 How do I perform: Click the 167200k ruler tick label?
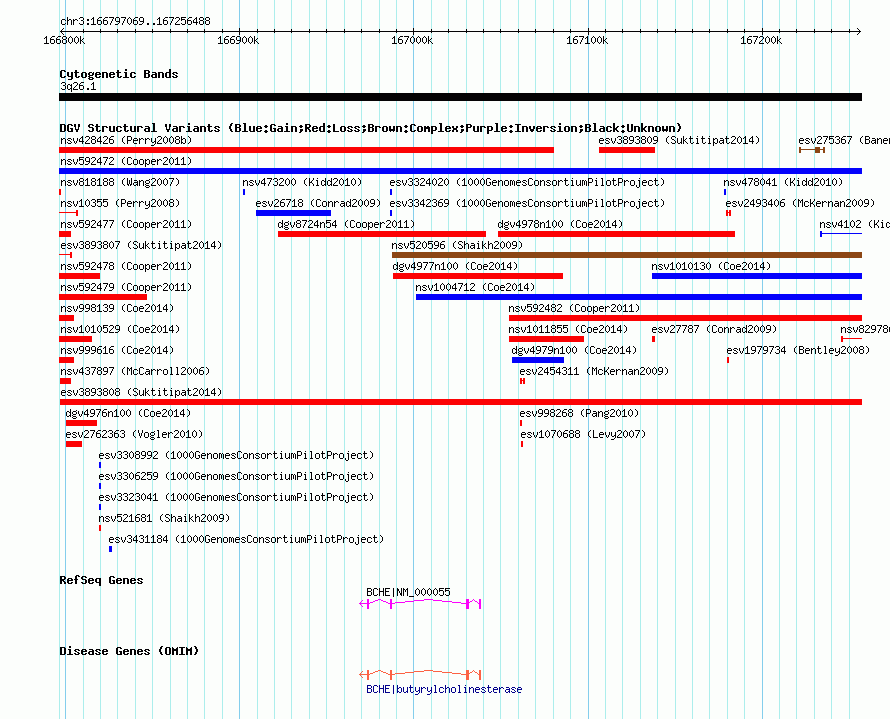point(761,40)
